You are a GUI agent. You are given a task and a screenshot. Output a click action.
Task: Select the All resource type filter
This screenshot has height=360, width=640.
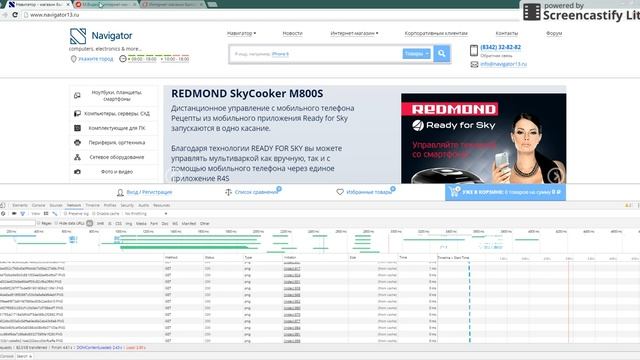[x=90, y=223]
